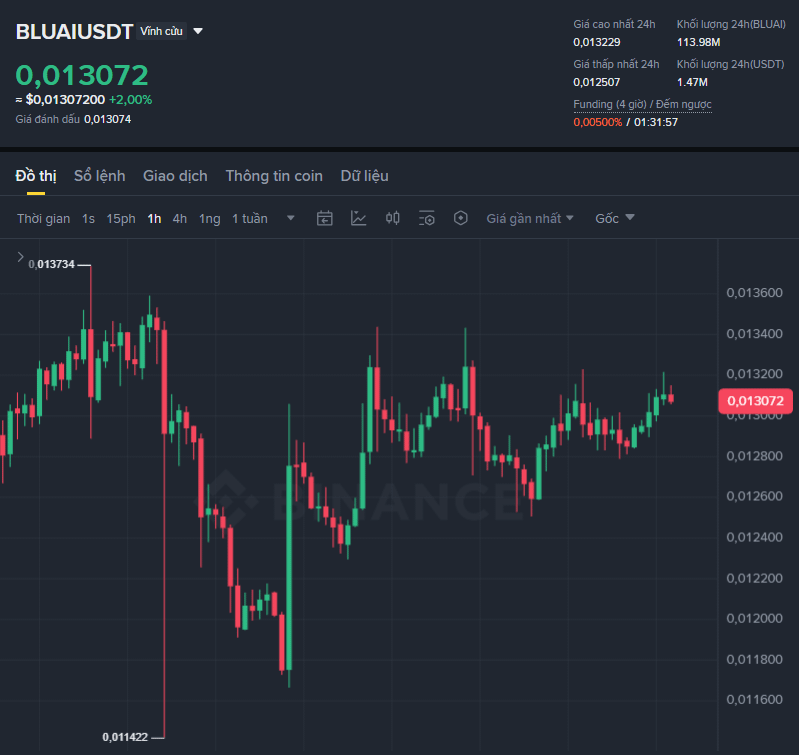This screenshot has height=755, width=799.
Task: Click the BLUAIUSDT symbol title
Action: tap(74, 32)
